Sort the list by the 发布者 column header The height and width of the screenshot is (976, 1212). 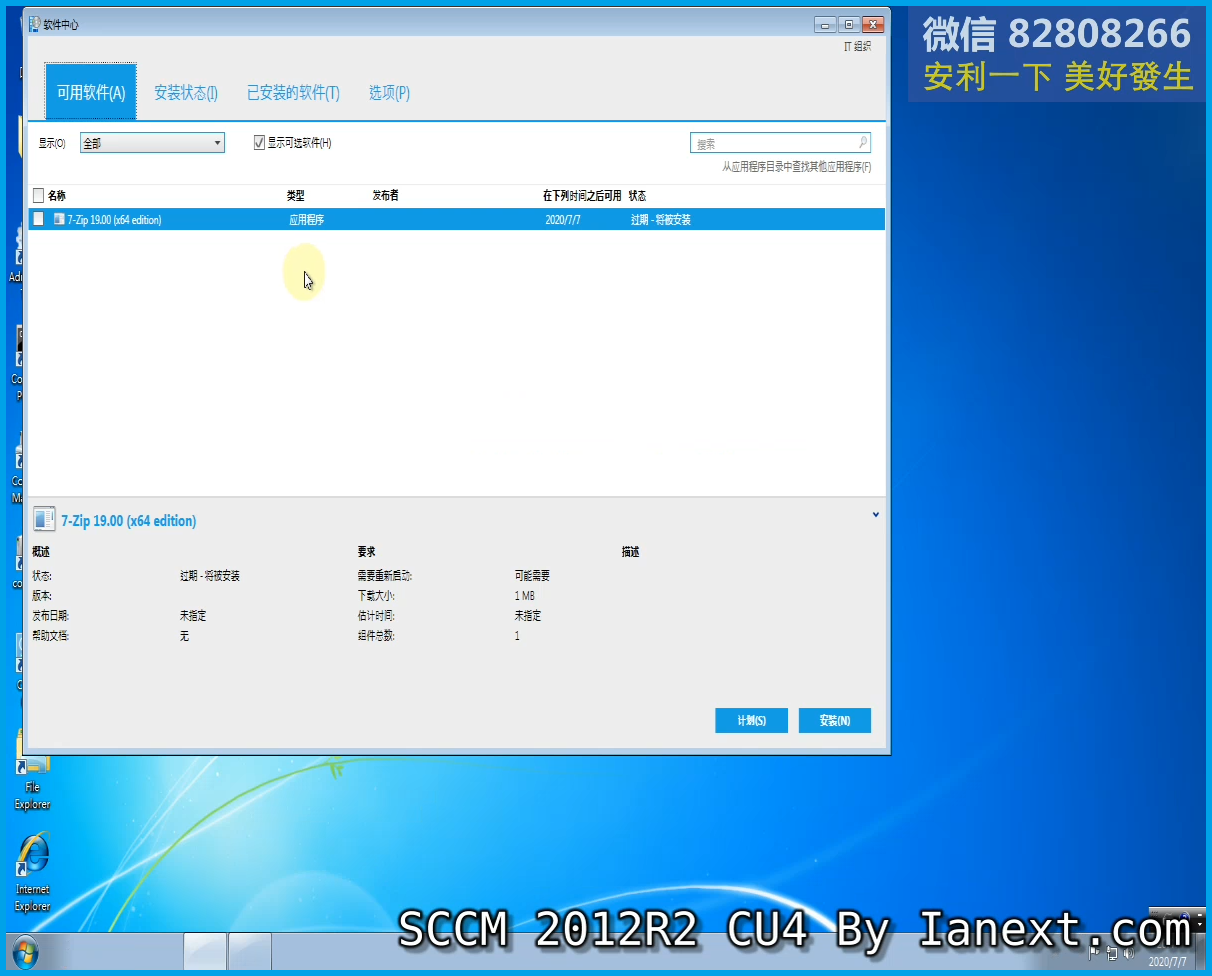[385, 196]
